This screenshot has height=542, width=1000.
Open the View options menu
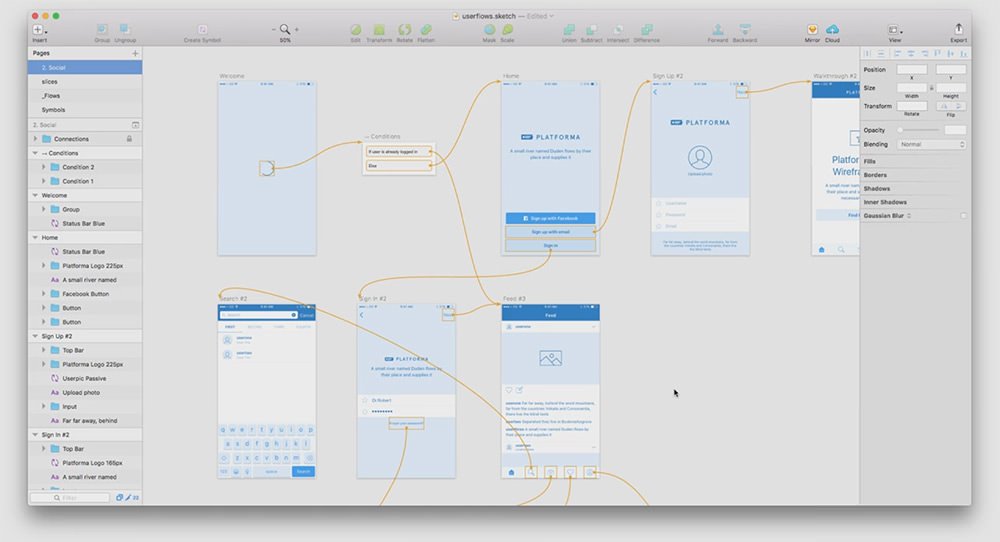click(x=894, y=29)
